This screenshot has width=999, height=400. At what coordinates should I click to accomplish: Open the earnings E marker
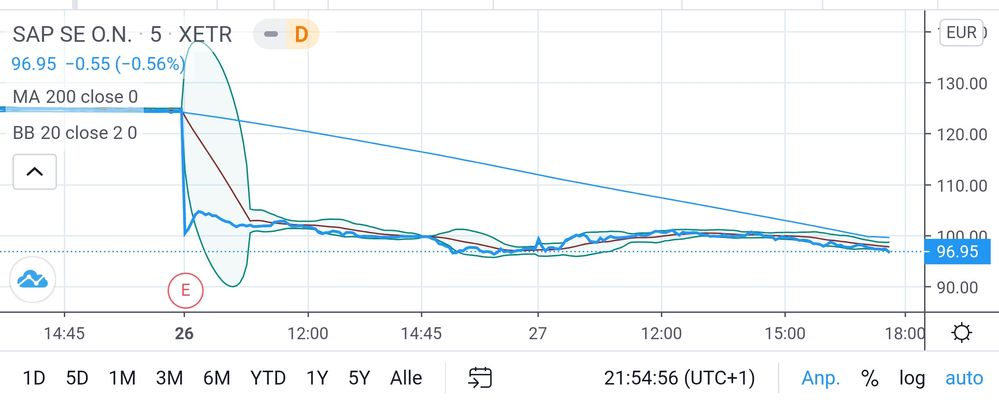coord(185,290)
